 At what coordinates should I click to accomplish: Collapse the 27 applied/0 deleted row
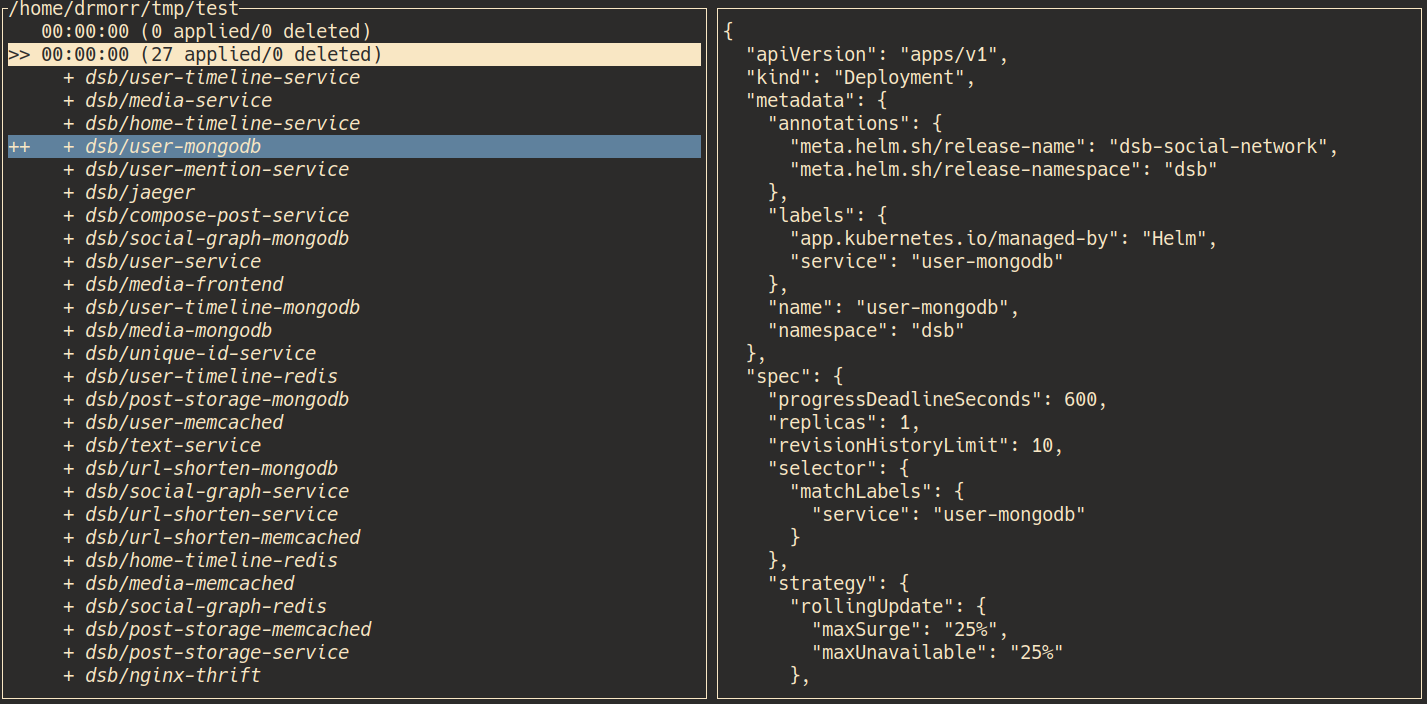(x=211, y=55)
